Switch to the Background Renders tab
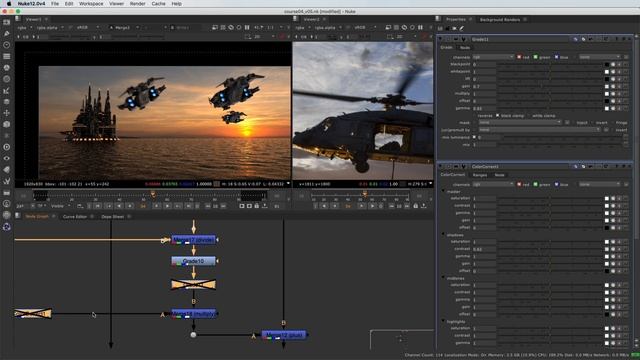 pyautogui.click(x=500, y=20)
